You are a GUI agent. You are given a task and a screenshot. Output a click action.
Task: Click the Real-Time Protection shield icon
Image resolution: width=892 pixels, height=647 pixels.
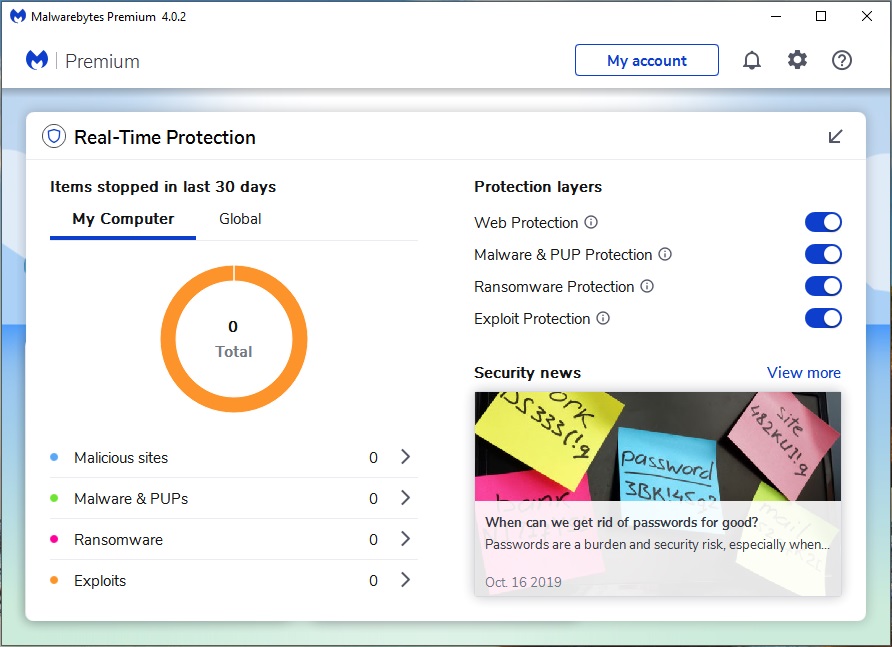pyautogui.click(x=54, y=137)
